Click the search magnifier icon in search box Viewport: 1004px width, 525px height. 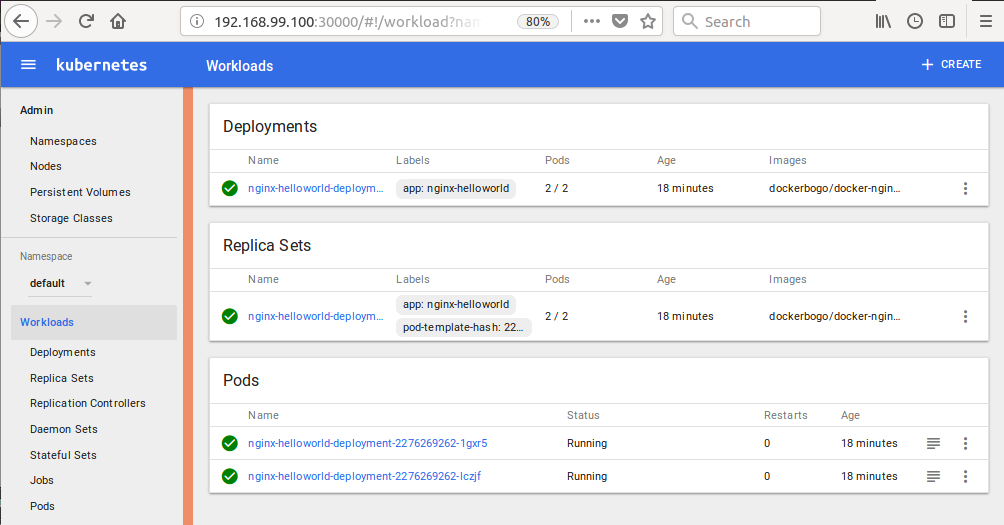[x=690, y=21]
